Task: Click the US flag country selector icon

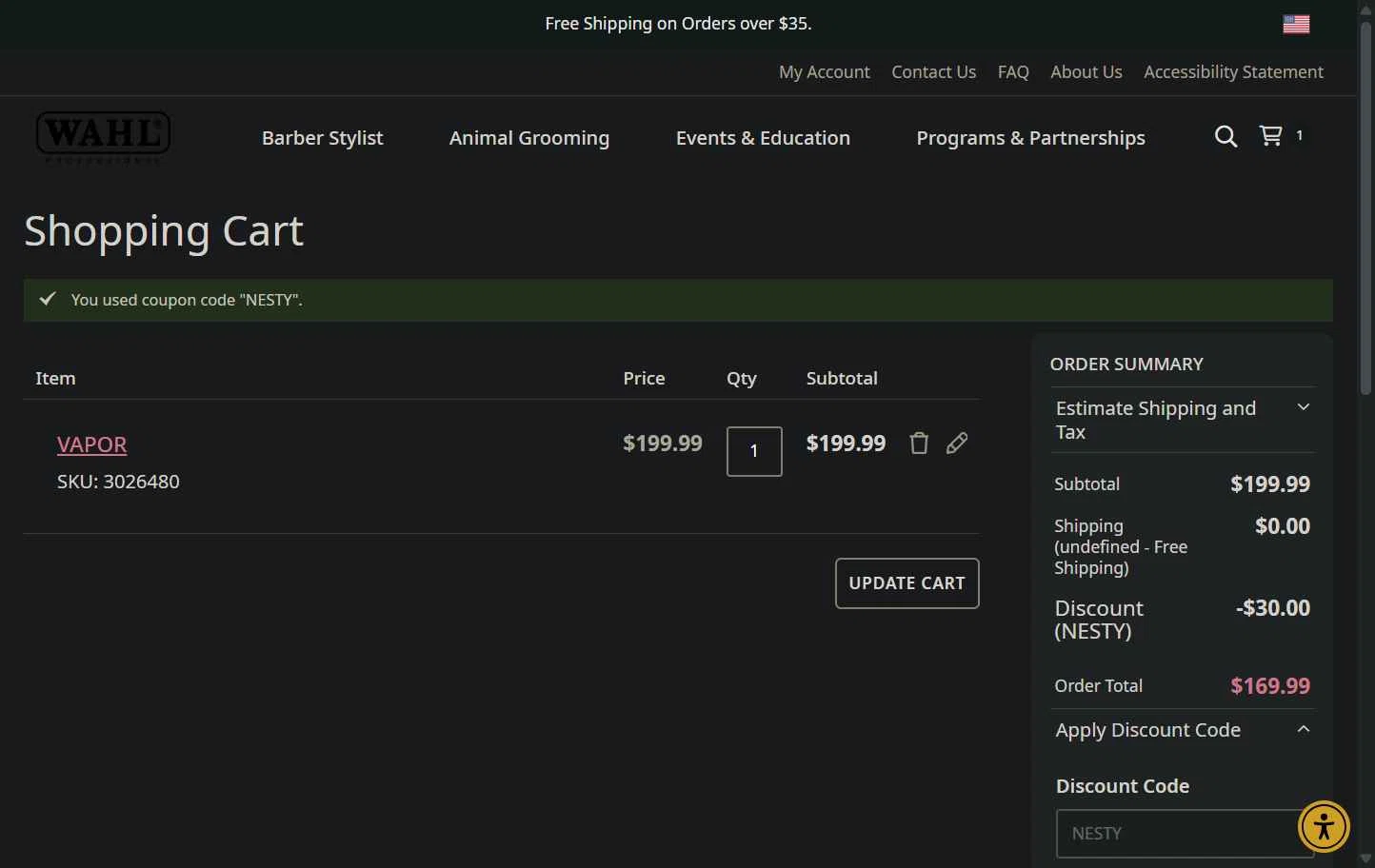Action: pyautogui.click(x=1296, y=24)
